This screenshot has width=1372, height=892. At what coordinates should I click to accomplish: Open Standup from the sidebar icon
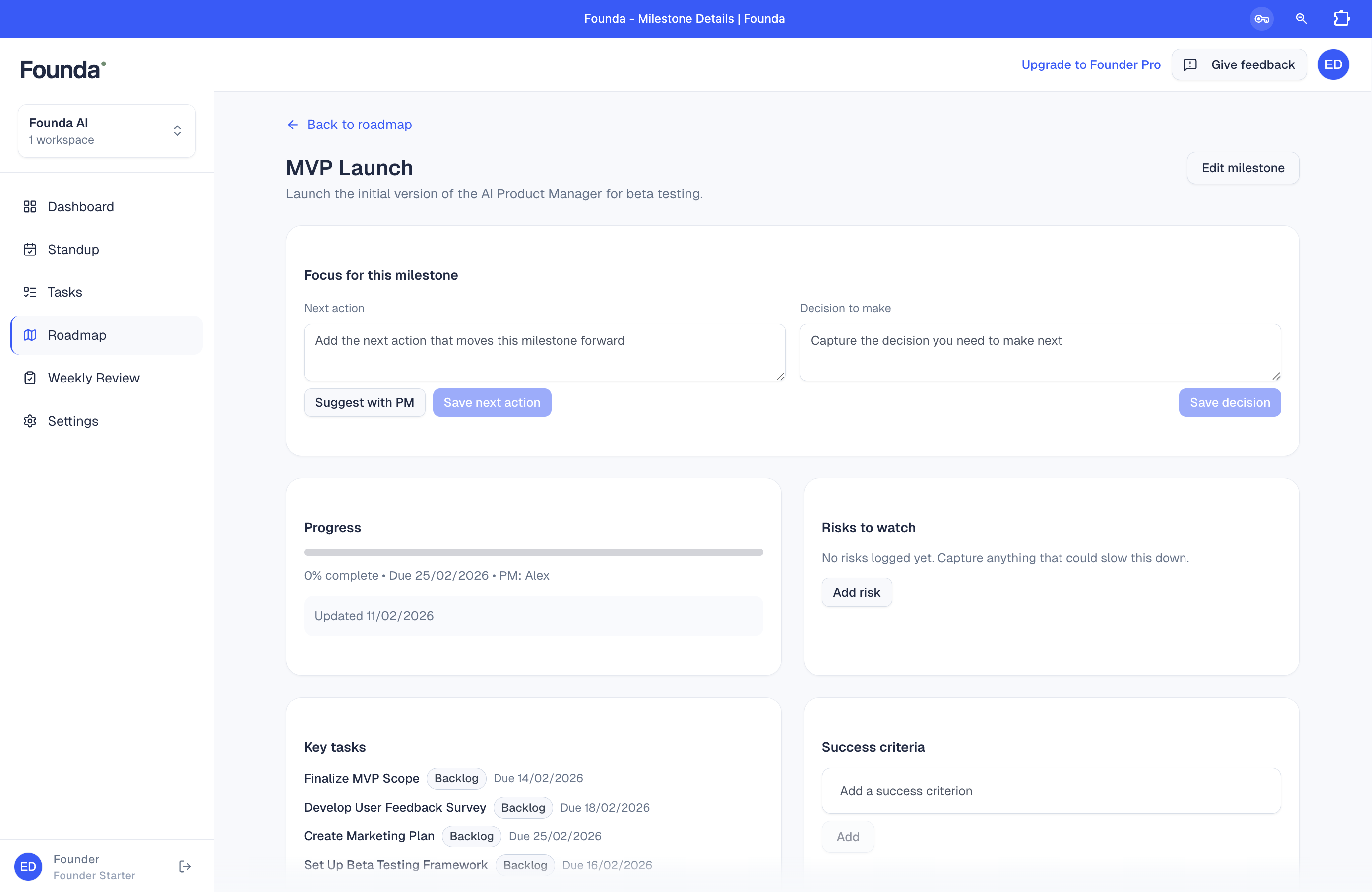pyautogui.click(x=30, y=249)
